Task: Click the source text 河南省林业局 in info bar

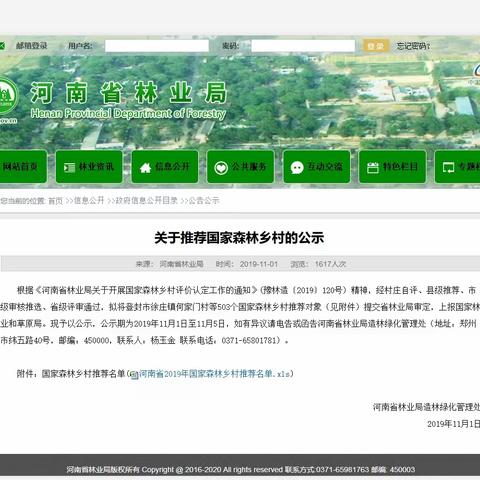Action: click(181, 264)
